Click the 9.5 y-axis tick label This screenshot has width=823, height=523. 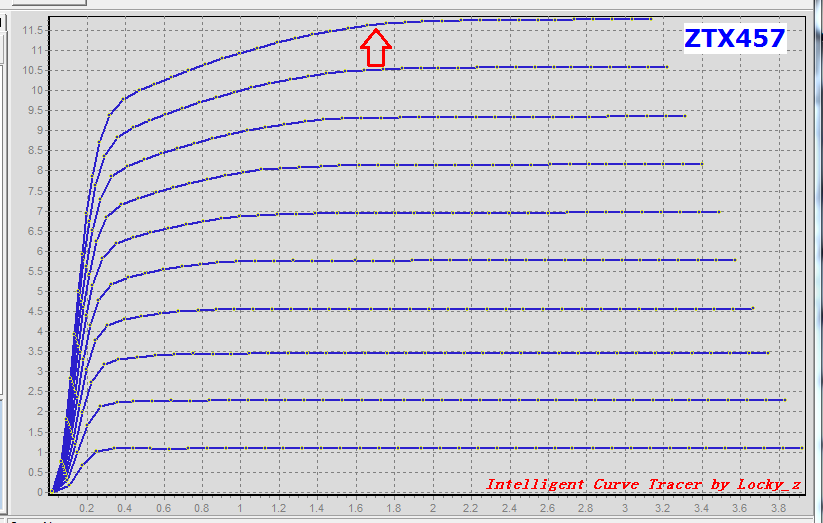pyautogui.click(x=36, y=110)
